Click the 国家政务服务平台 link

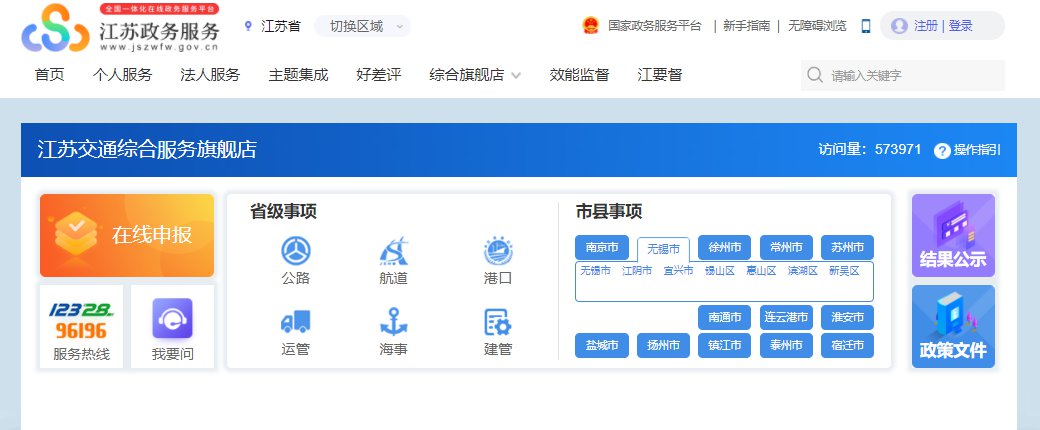click(x=655, y=26)
